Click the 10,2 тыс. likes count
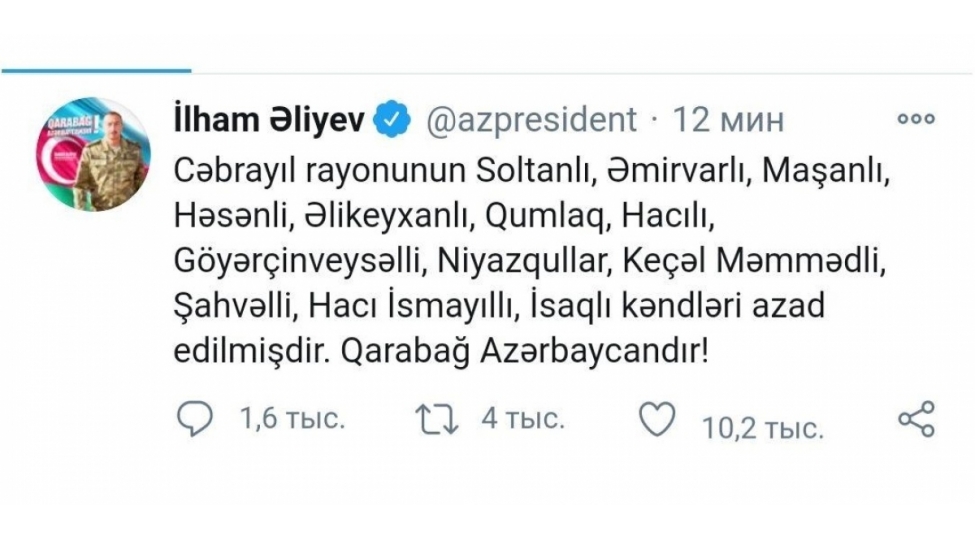Viewport: 975px width, 540px height. click(x=762, y=429)
